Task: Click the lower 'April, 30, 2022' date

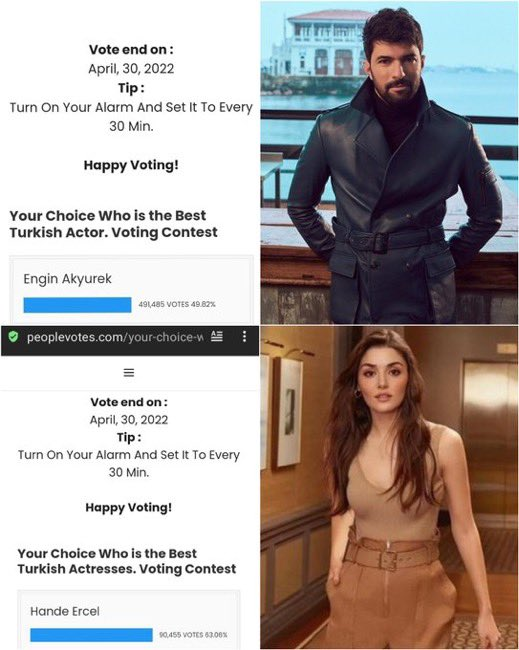Action: click(129, 420)
